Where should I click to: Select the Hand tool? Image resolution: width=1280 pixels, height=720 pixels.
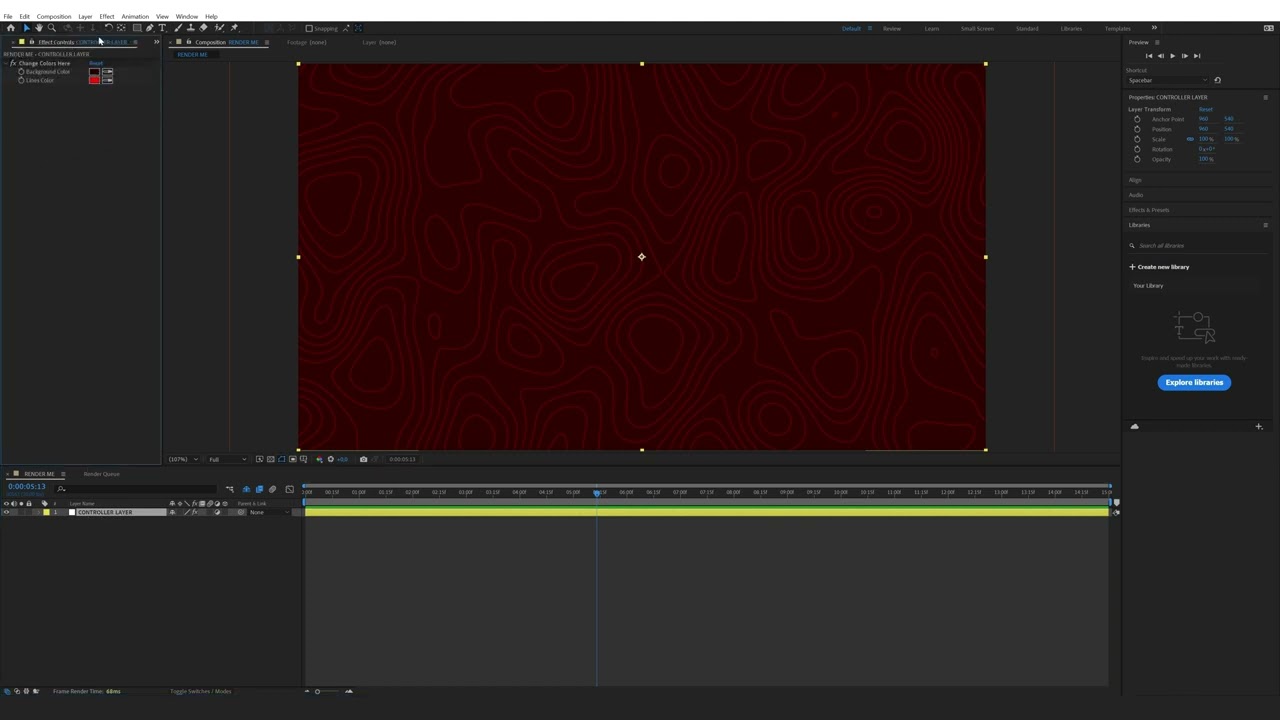(x=39, y=28)
